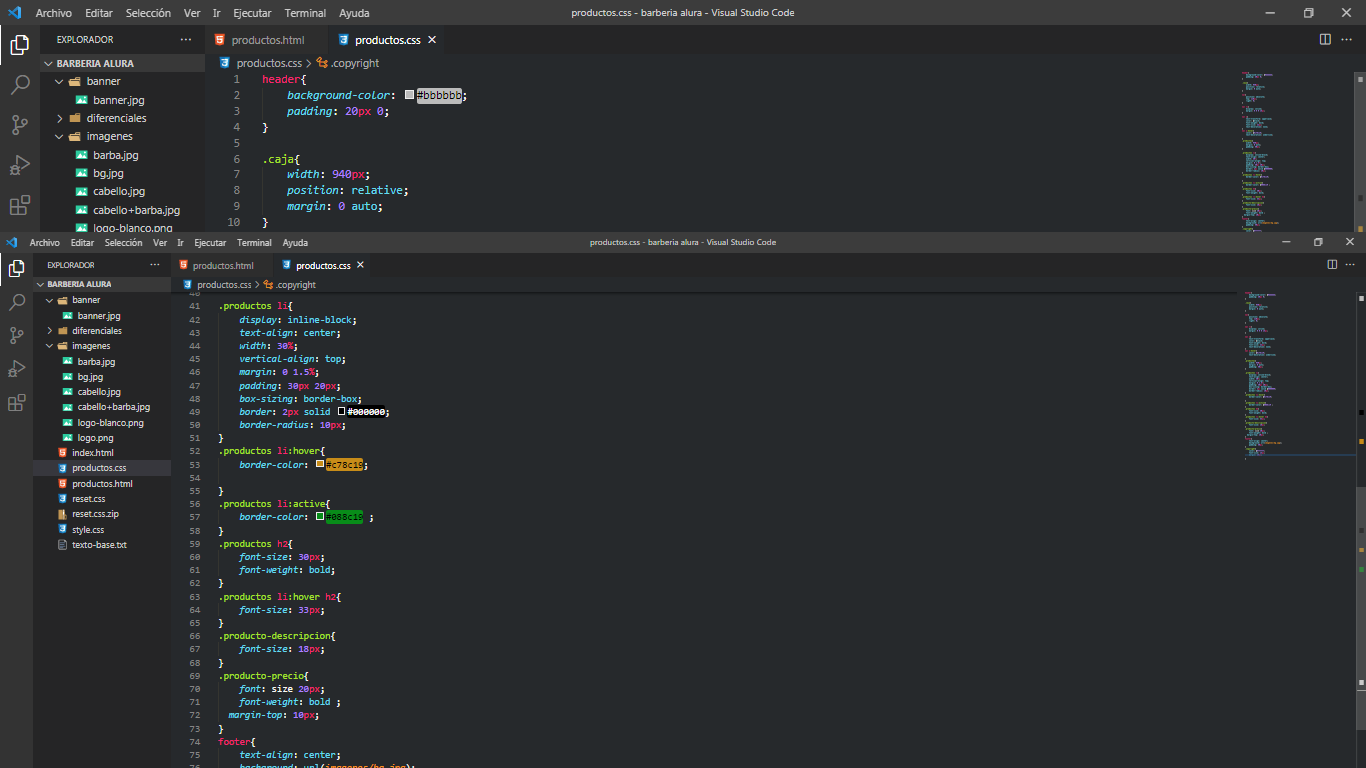Open Selección menu in top window

click(x=149, y=13)
